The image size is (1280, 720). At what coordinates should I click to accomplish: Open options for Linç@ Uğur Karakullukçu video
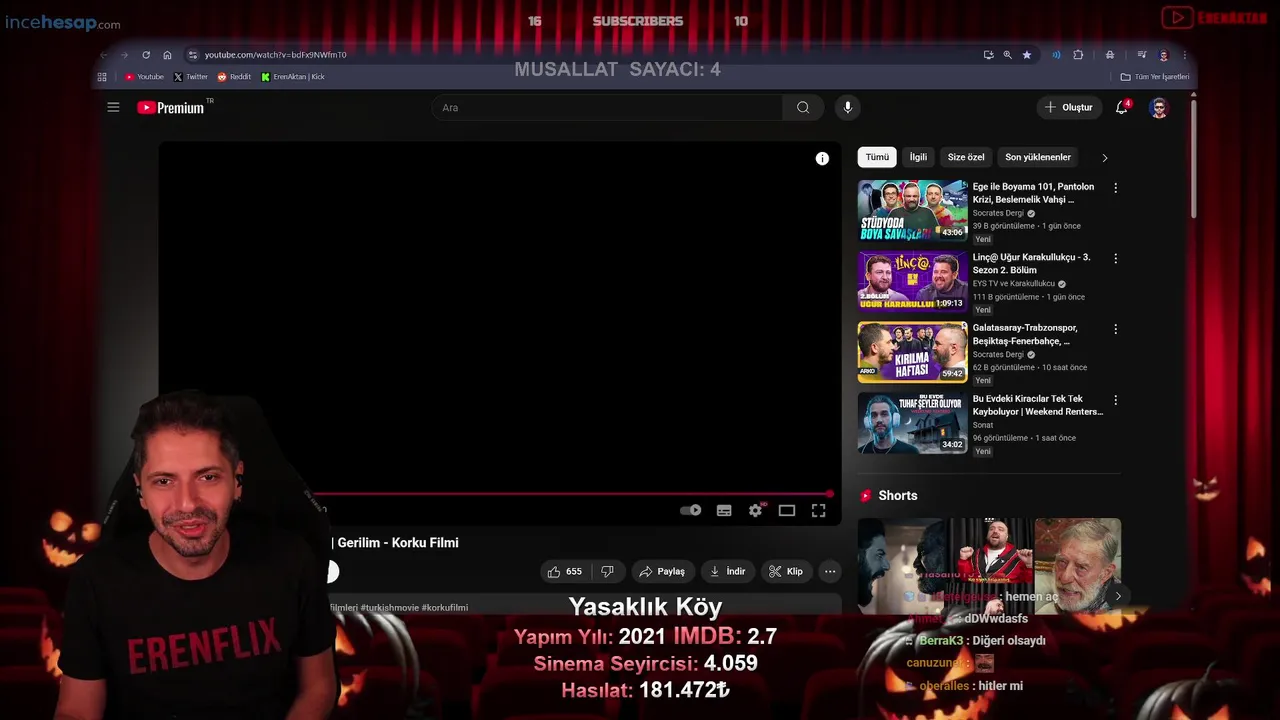(1115, 258)
